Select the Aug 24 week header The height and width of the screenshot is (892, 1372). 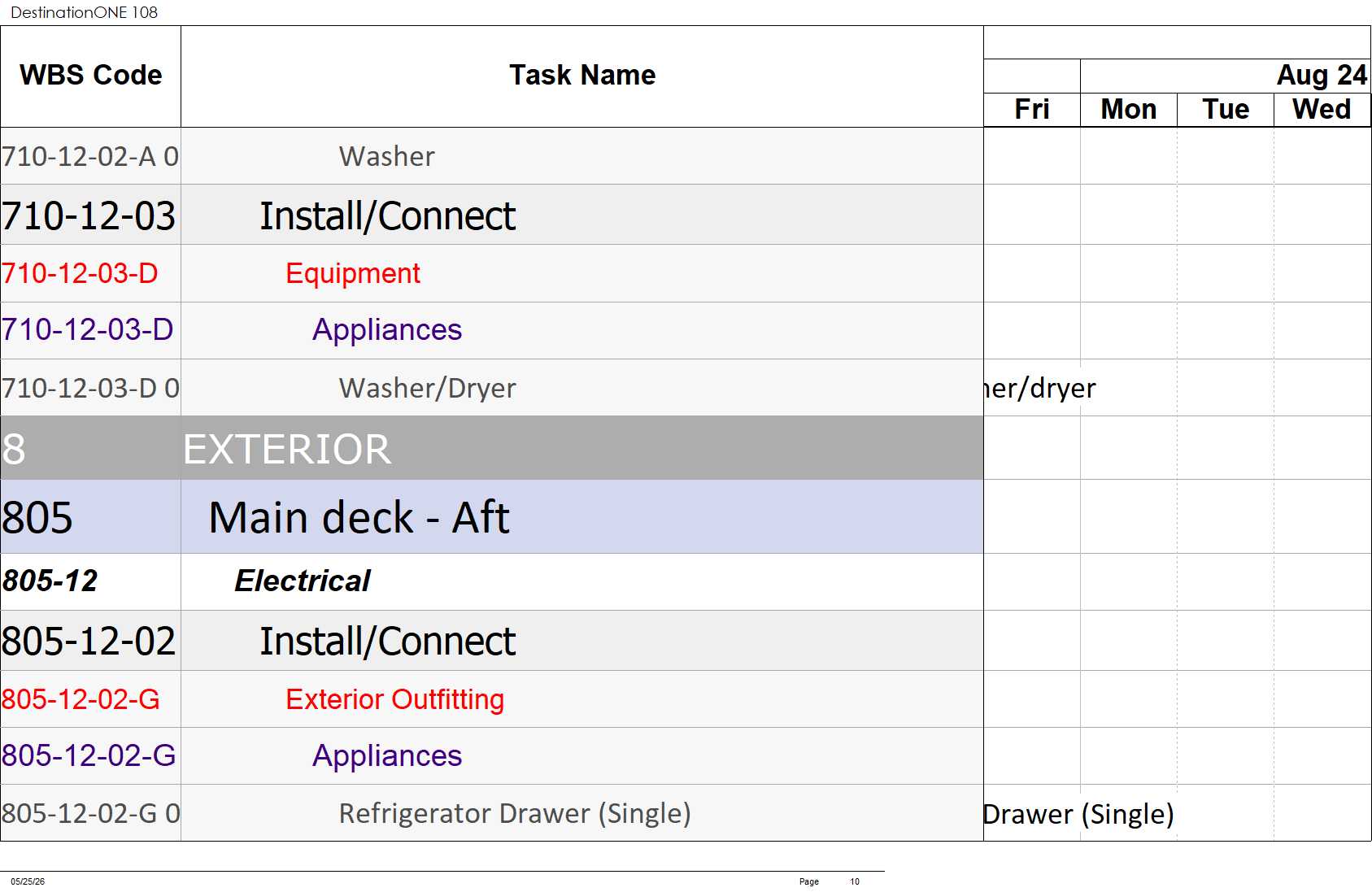click(x=1226, y=76)
